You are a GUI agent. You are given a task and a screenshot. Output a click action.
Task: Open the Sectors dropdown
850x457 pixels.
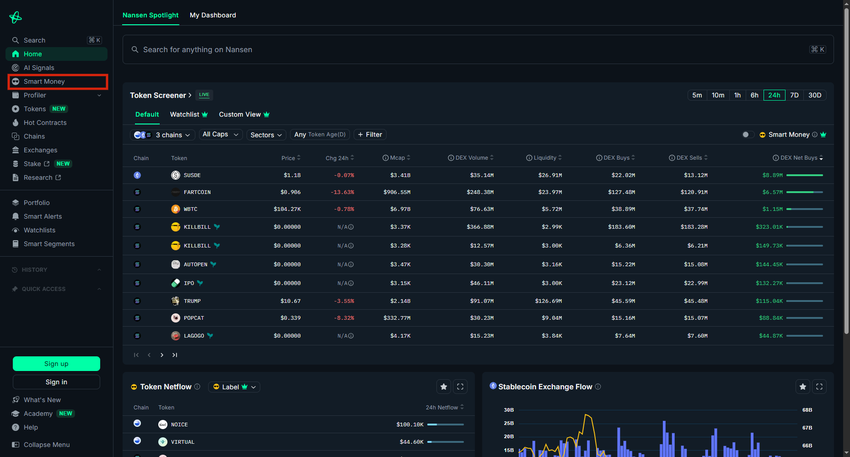(265, 134)
